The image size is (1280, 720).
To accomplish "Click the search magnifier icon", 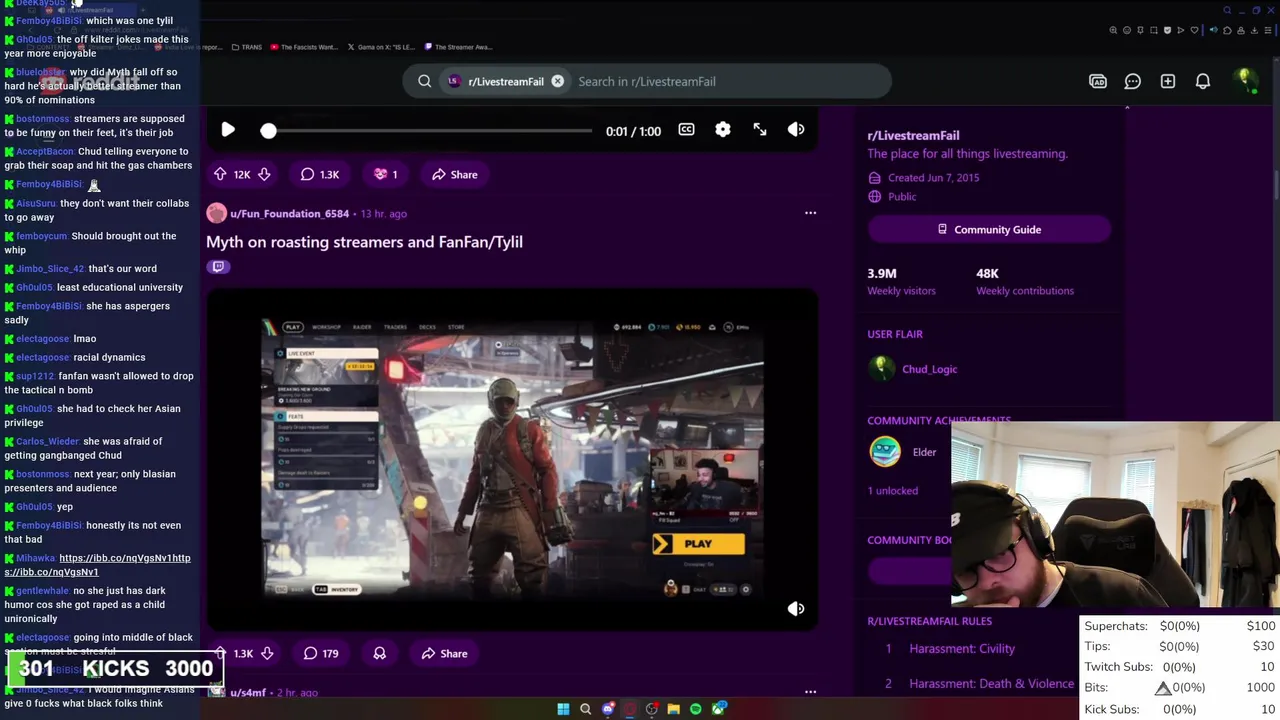I will point(425,81).
